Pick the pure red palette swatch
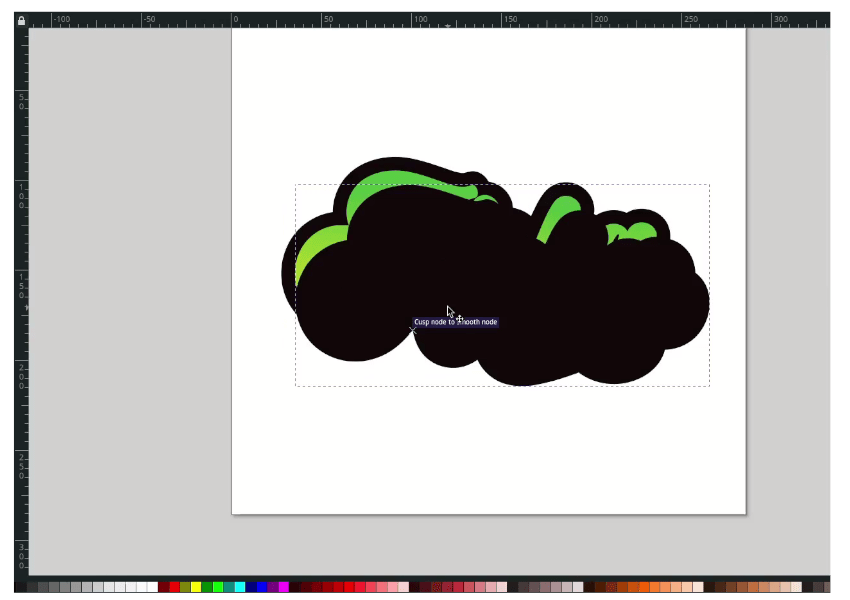This screenshot has width=850, height=600. tap(175, 587)
